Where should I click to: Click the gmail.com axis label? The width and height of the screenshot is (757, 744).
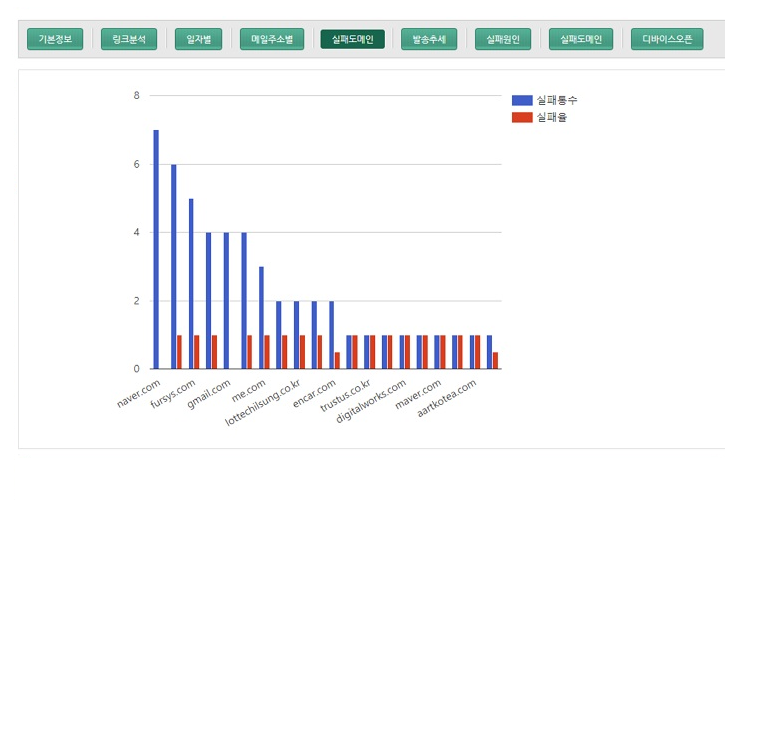209,394
